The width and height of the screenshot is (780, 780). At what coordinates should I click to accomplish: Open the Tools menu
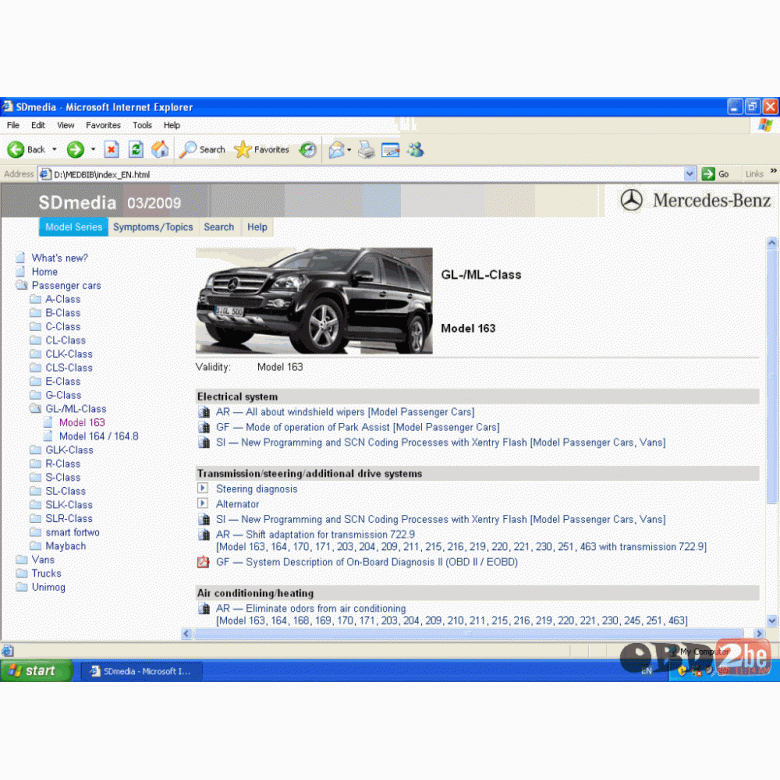tap(142, 125)
